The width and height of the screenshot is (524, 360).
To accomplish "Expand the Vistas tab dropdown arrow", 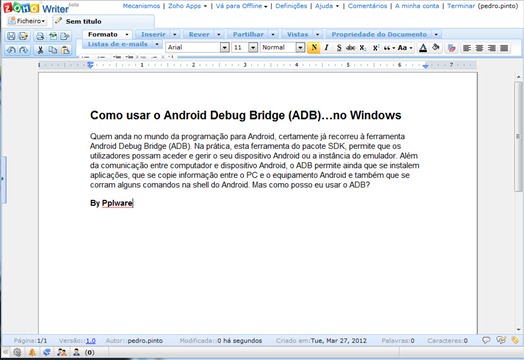I will (317, 34).
